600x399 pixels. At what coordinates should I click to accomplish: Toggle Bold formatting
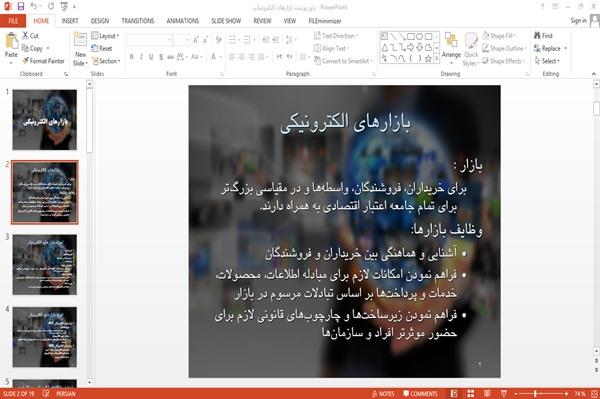click(x=131, y=57)
